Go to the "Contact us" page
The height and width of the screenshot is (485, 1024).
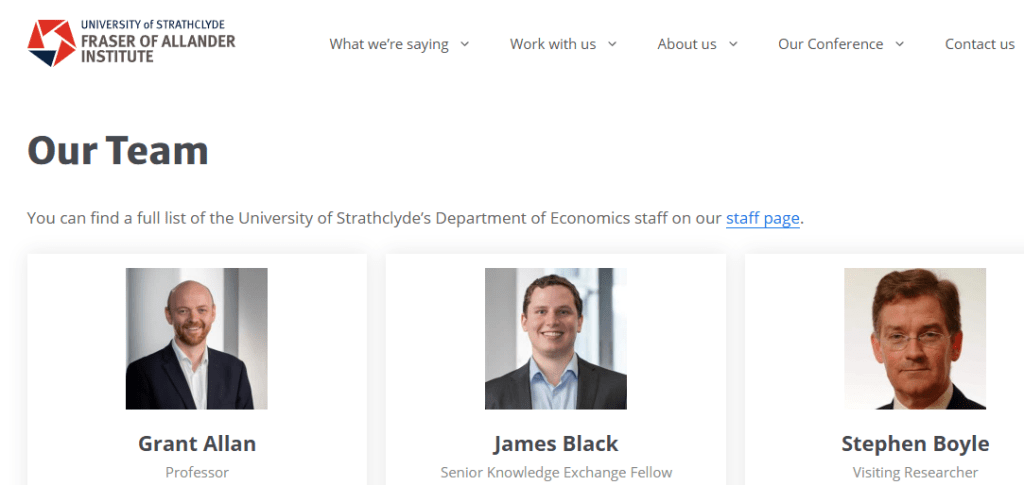(980, 44)
